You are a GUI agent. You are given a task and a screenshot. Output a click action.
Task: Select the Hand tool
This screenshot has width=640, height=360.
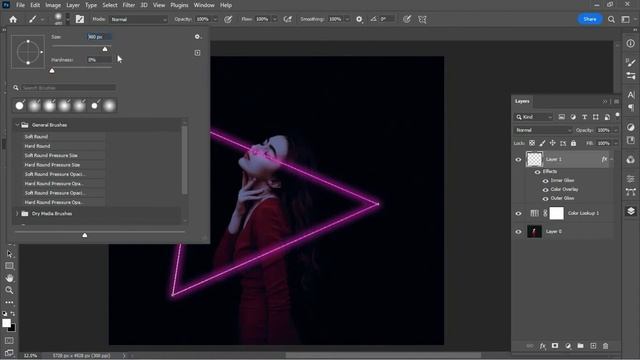[x=9, y=278]
